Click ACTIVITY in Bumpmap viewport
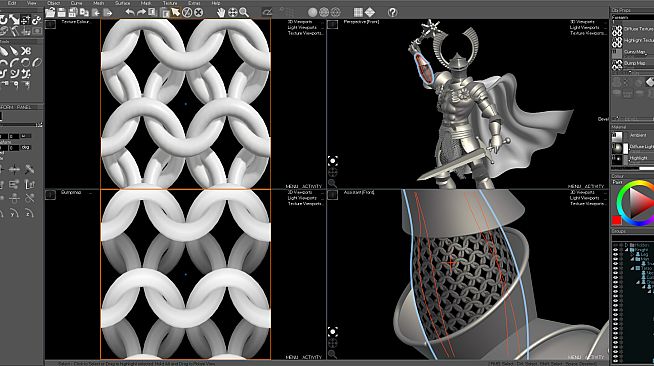 pos(312,357)
